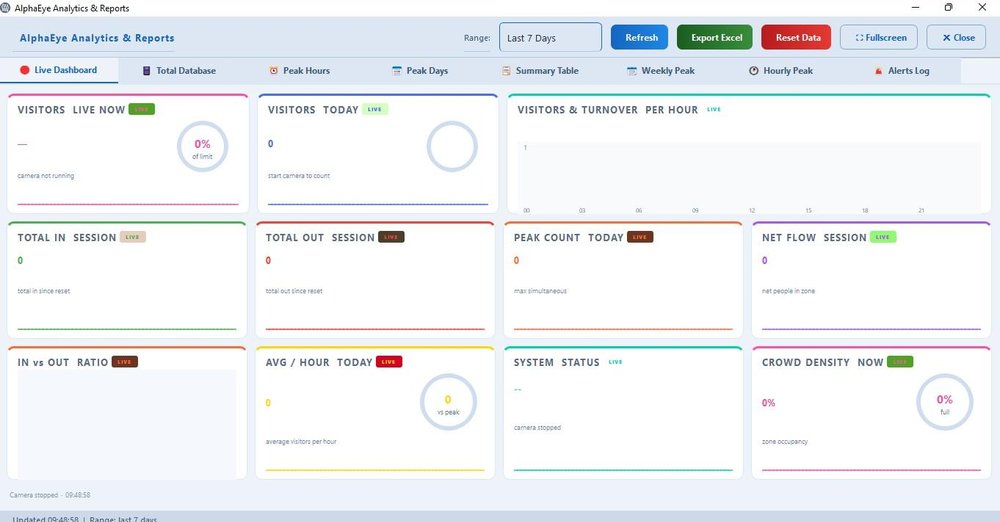Image resolution: width=1000 pixels, height=522 pixels.
Task: Click the 'total in since reset' text
Action: (x=43, y=291)
